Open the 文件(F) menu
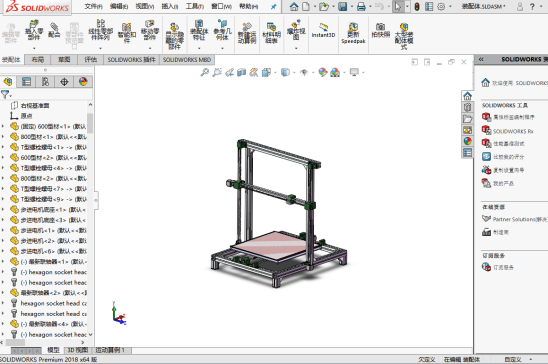Screen dimensions: 548x364 coord(93,6)
